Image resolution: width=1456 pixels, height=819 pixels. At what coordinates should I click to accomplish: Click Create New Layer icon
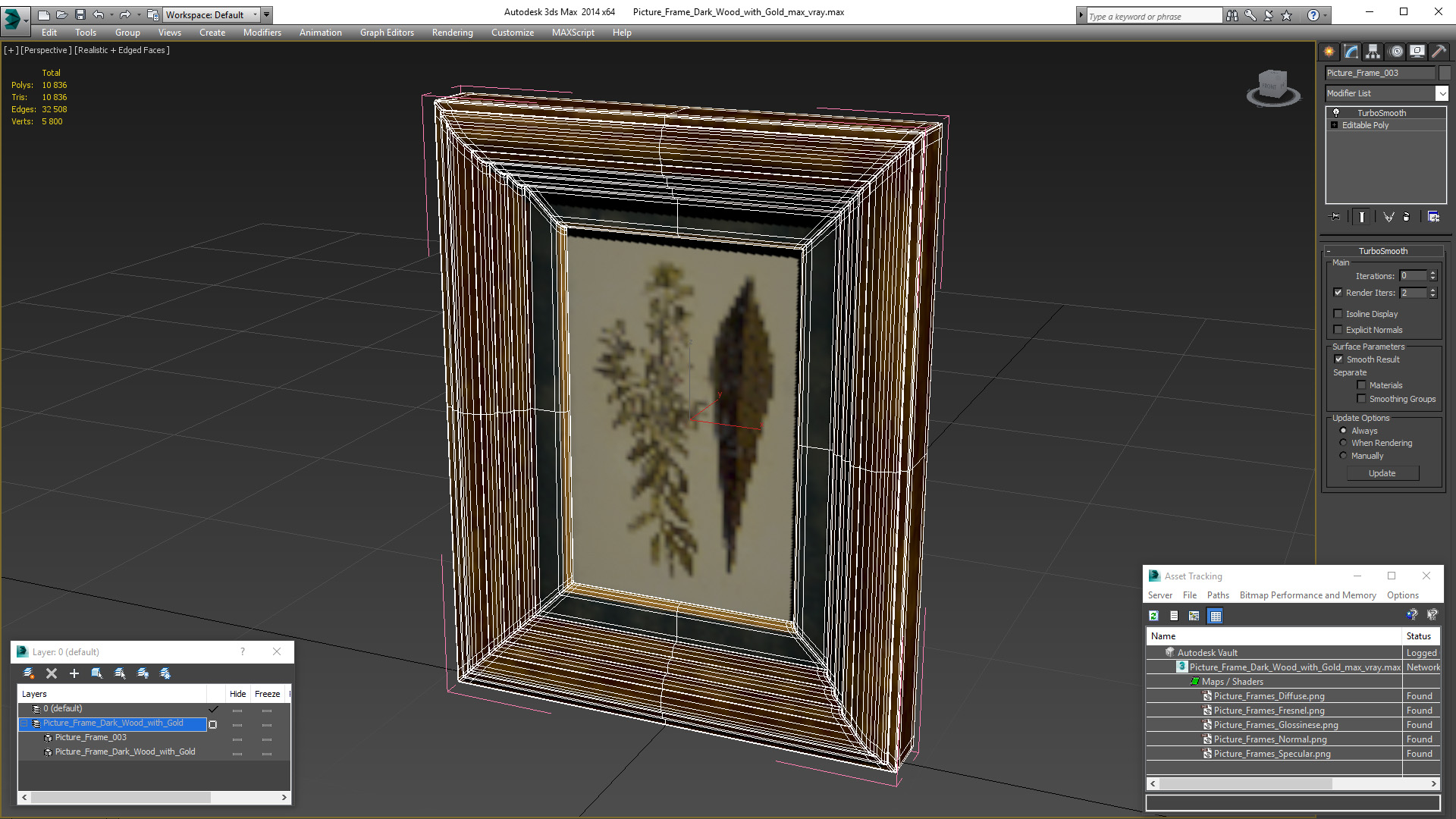coord(28,673)
